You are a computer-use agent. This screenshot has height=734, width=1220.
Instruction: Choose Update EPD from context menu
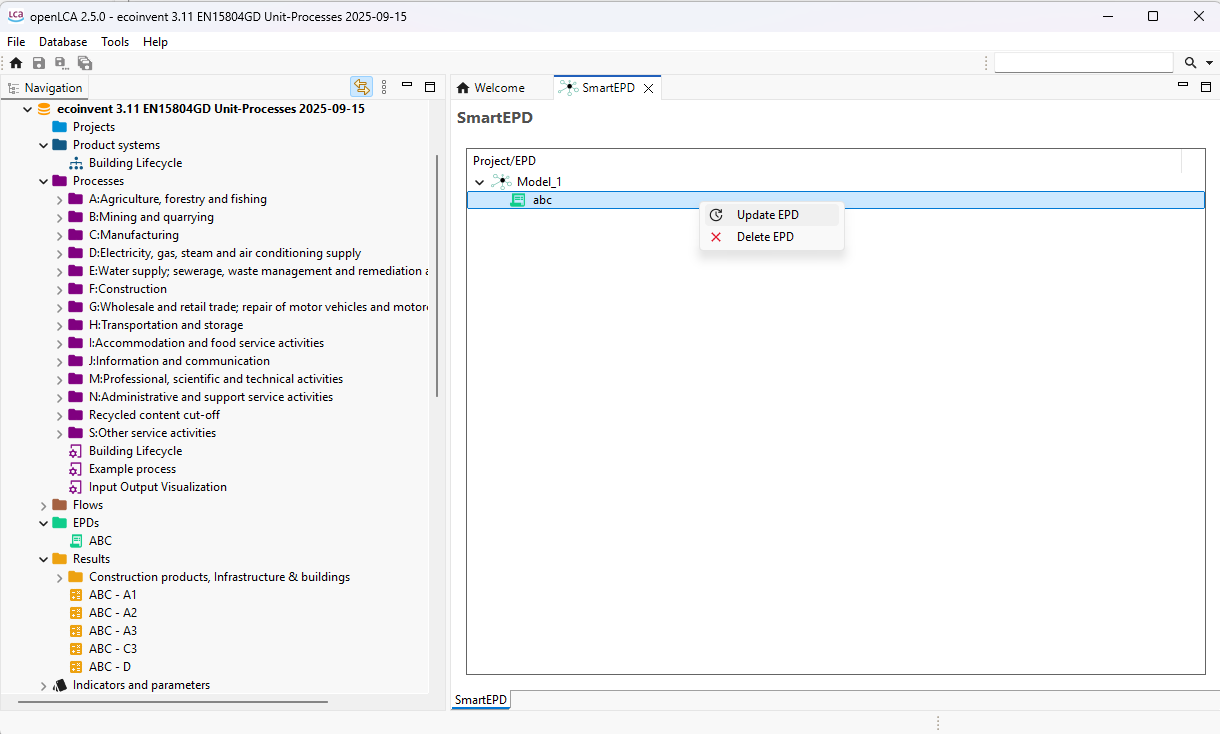767,215
